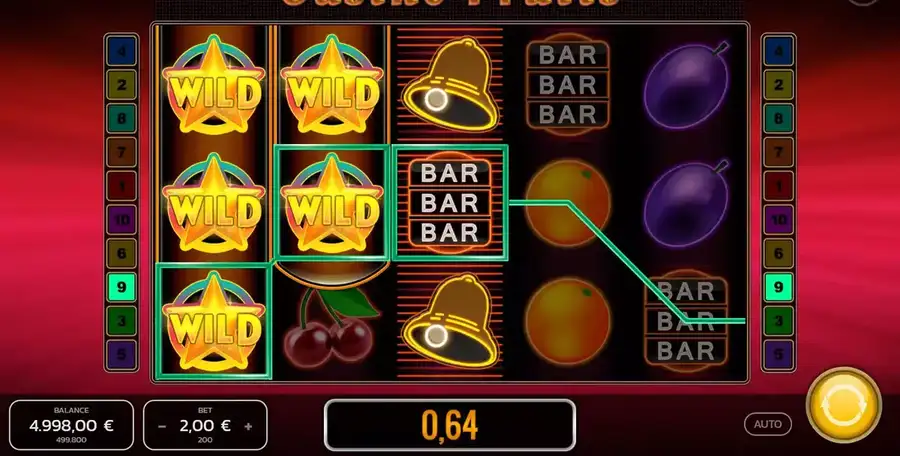
Task: Click the balance display box
Action: 72,425
